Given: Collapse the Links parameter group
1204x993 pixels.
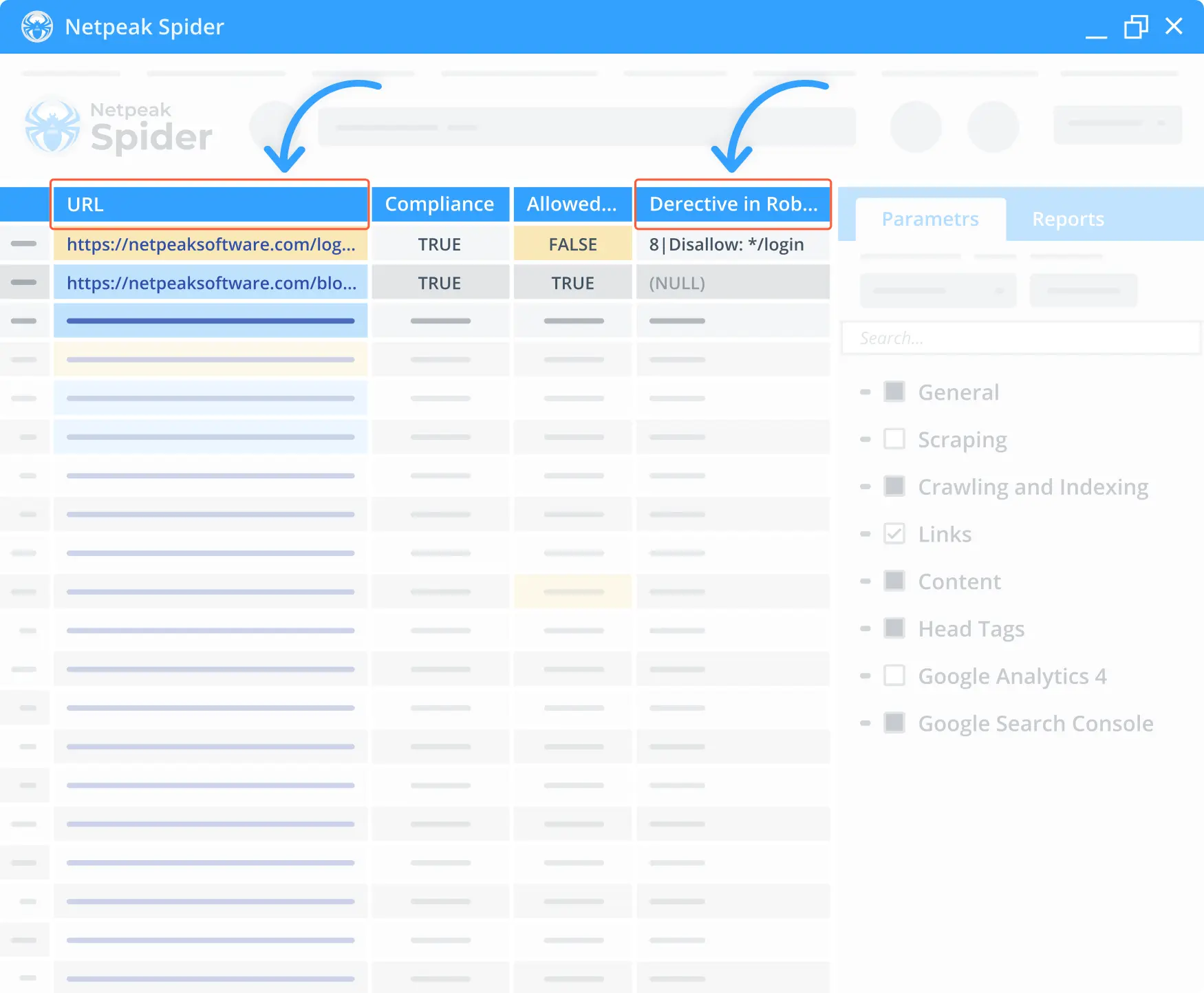Looking at the screenshot, I should tap(866, 534).
